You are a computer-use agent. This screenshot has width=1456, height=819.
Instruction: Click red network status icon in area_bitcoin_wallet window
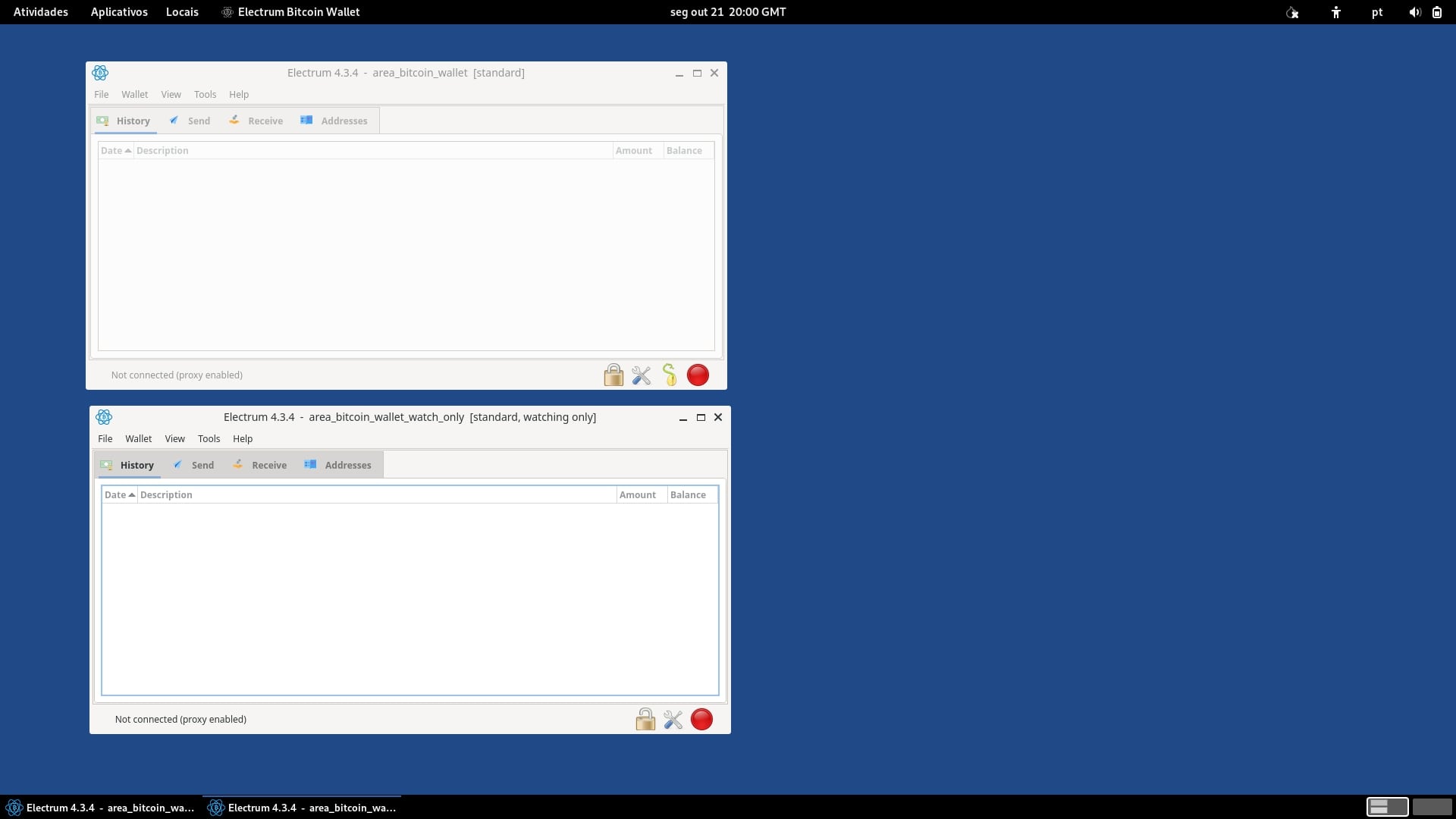coord(698,375)
